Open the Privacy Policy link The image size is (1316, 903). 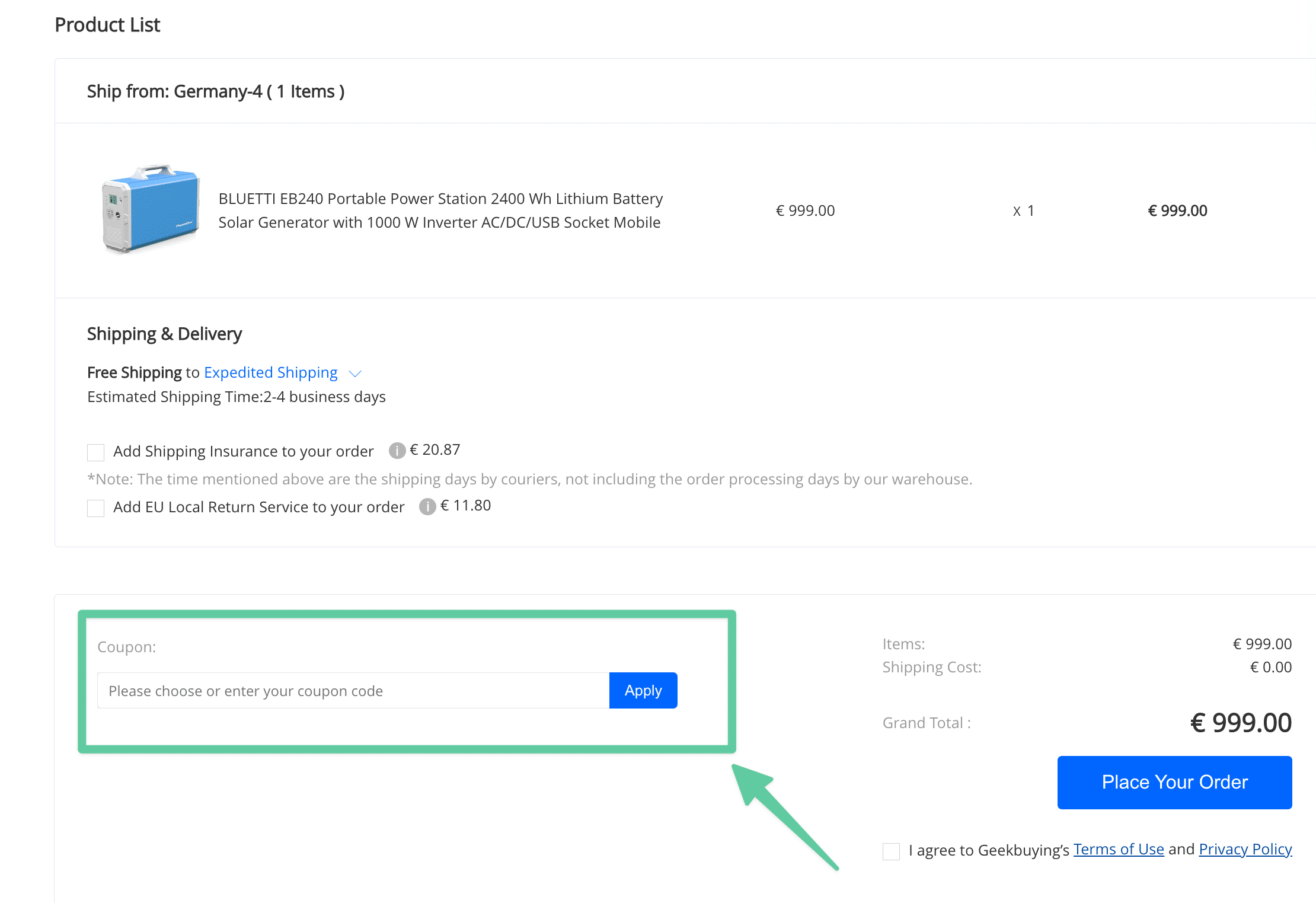tap(1245, 849)
